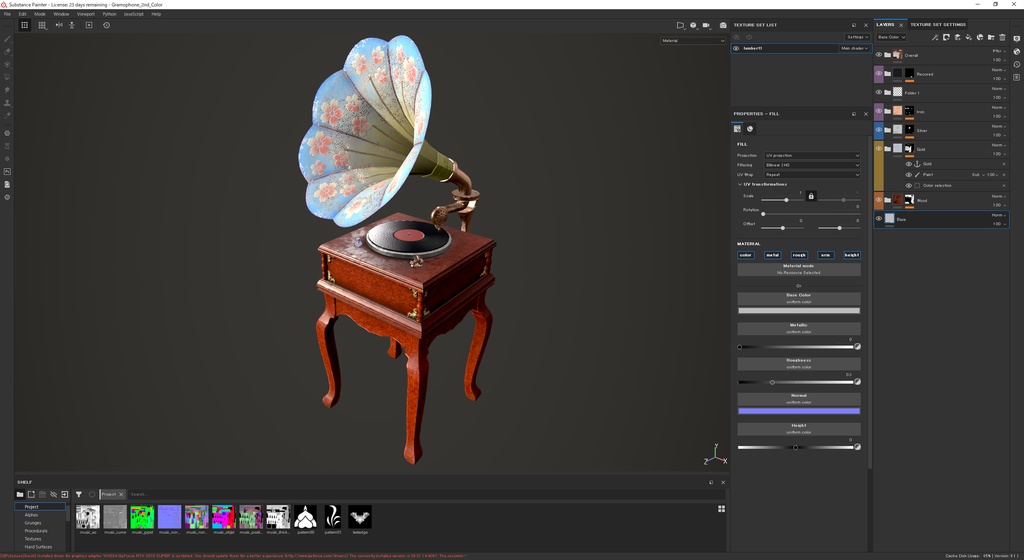Image resolution: width=1024 pixels, height=560 pixels.
Task: Switch to the Texture Set Settings tab
Action: (x=938, y=25)
